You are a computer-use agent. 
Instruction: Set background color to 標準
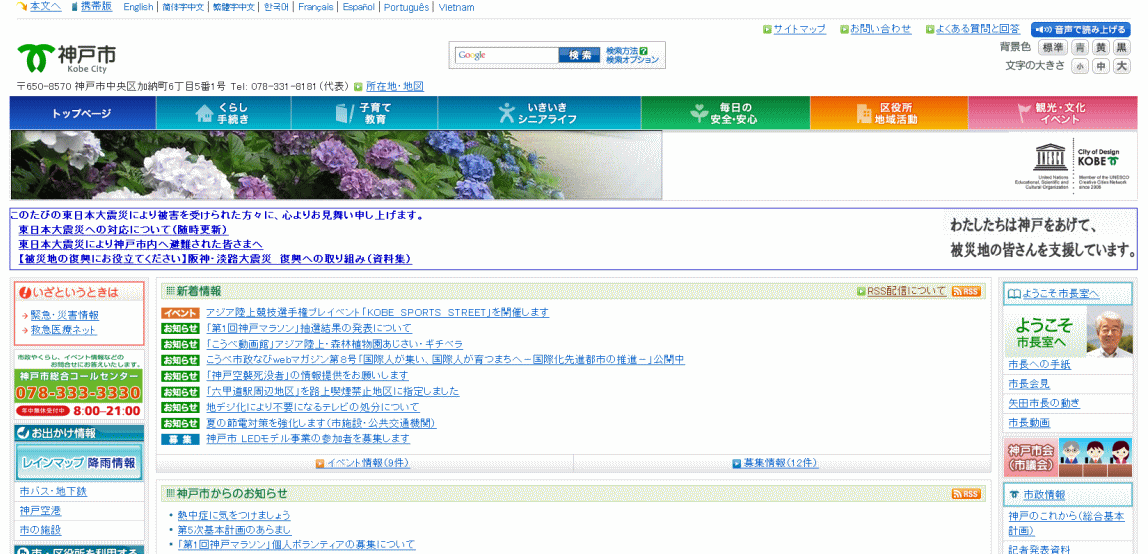pos(1053,48)
